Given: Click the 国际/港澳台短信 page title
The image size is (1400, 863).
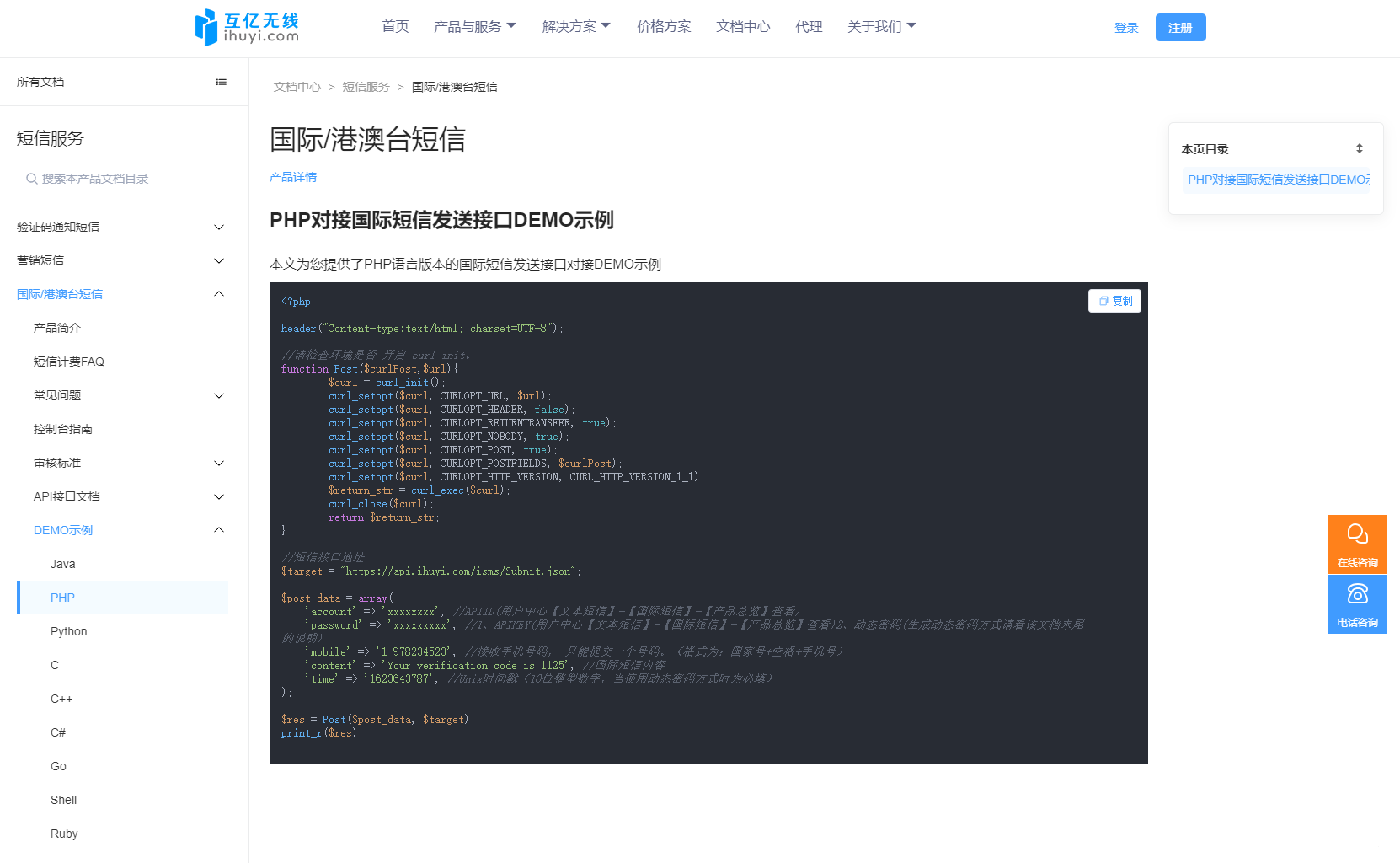Looking at the screenshot, I should [367, 139].
